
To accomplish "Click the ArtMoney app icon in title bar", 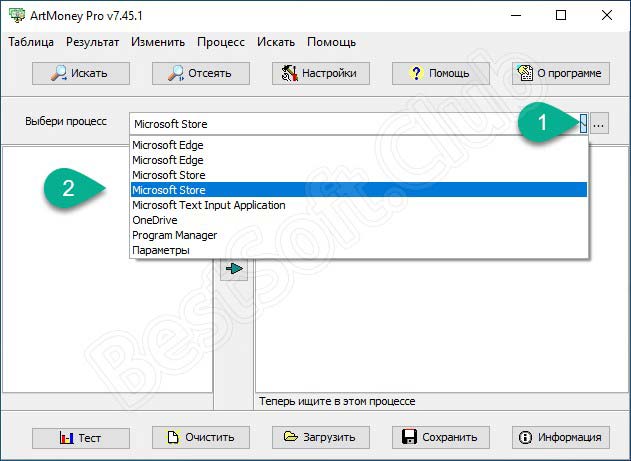I will coord(17,16).
